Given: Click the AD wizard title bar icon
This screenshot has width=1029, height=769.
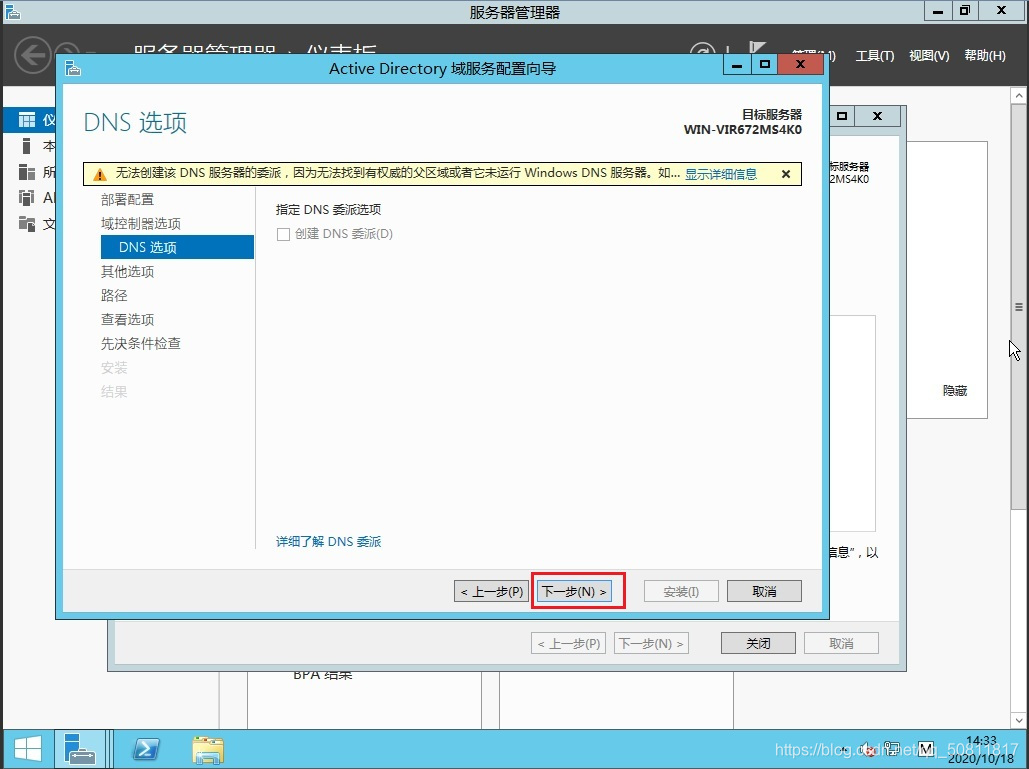Looking at the screenshot, I should pyautogui.click(x=73, y=68).
